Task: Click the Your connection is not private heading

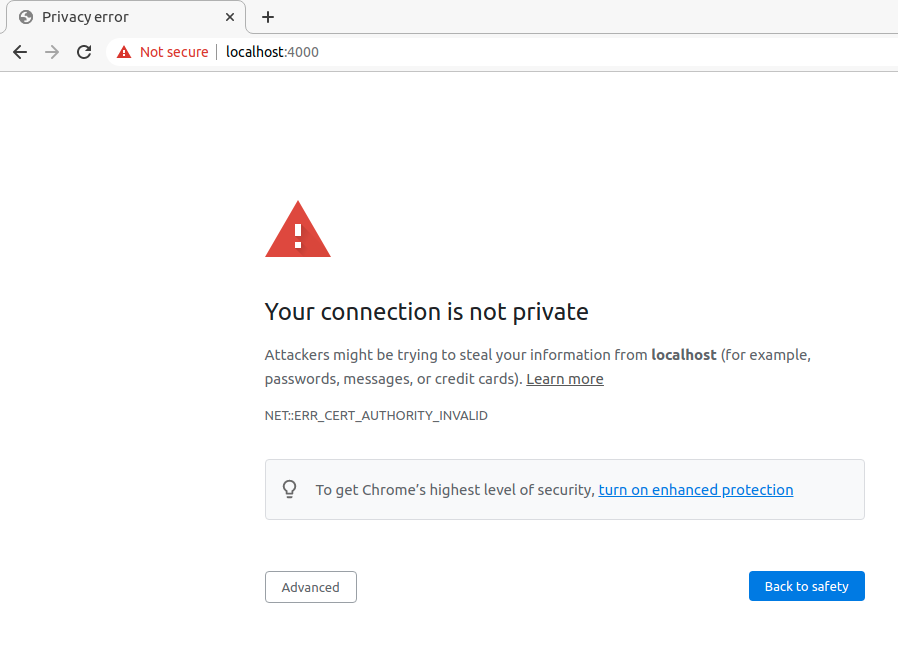Action: pyautogui.click(x=427, y=312)
